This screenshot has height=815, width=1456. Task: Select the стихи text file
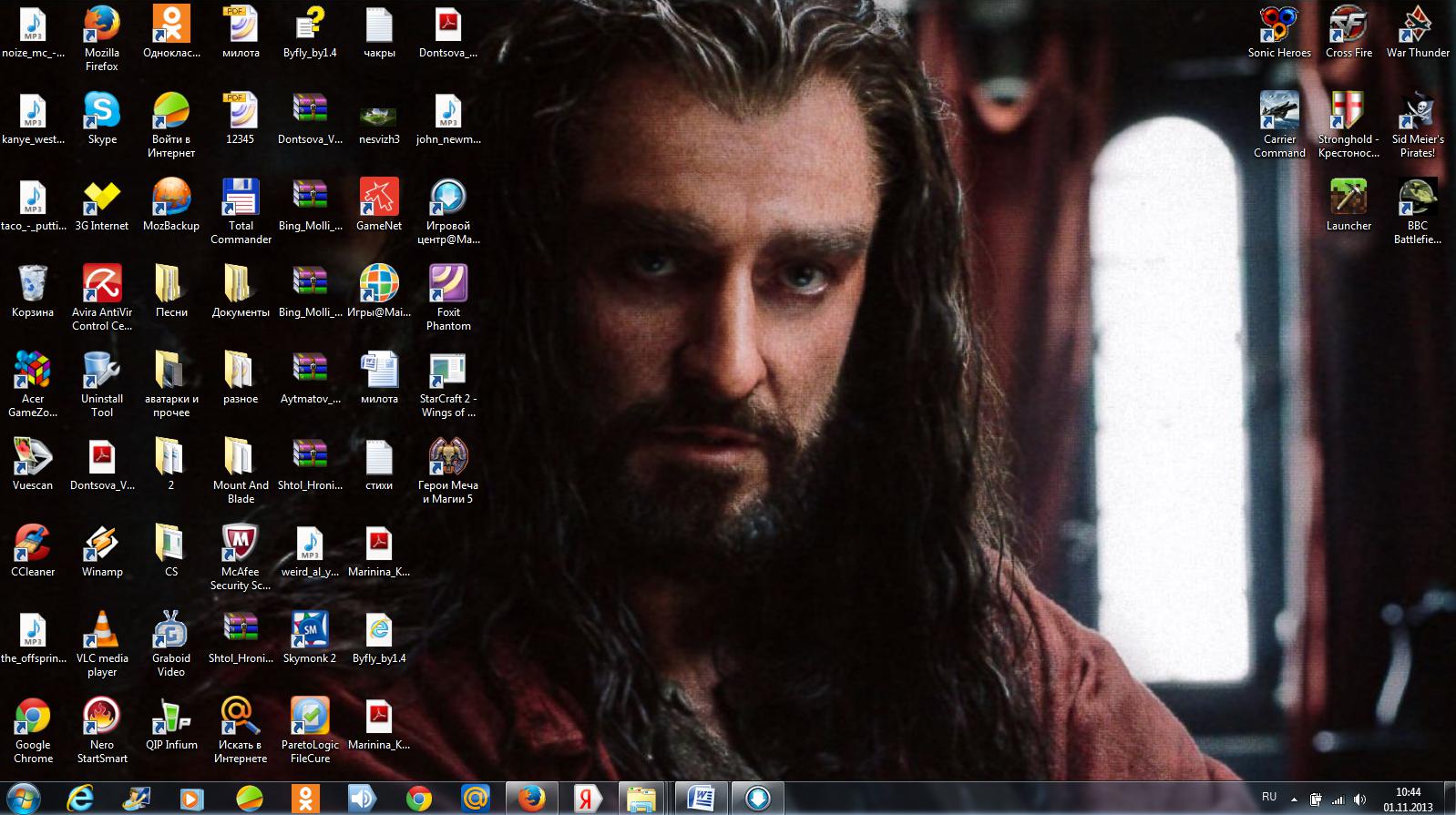click(379, 464)
